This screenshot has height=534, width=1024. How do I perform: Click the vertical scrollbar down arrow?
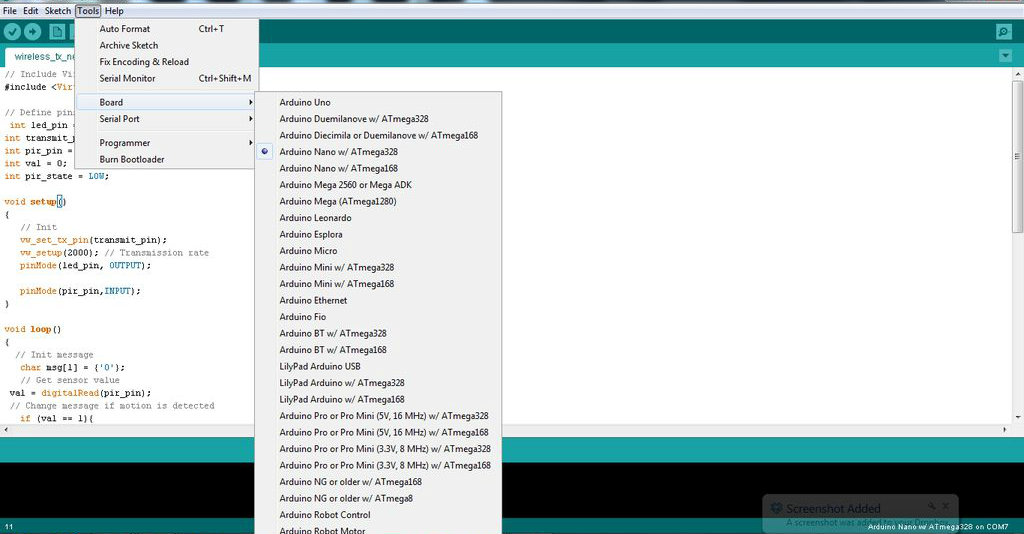(1017, 417)
